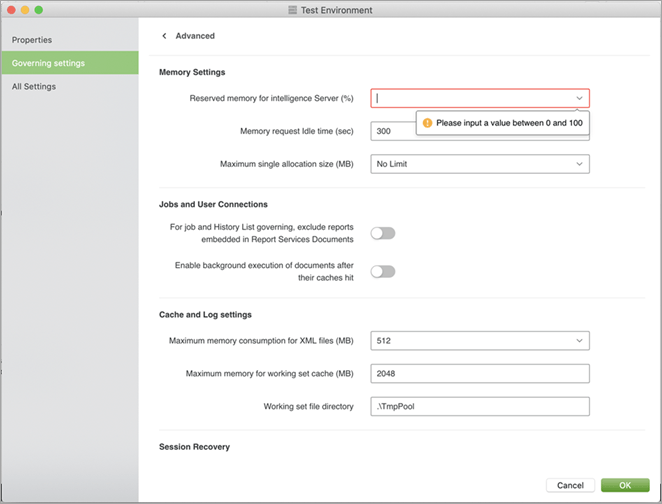Viewport: 662px width, 504px height.
Task: Enable background execution of documents toggle
Action: (383, 271)
